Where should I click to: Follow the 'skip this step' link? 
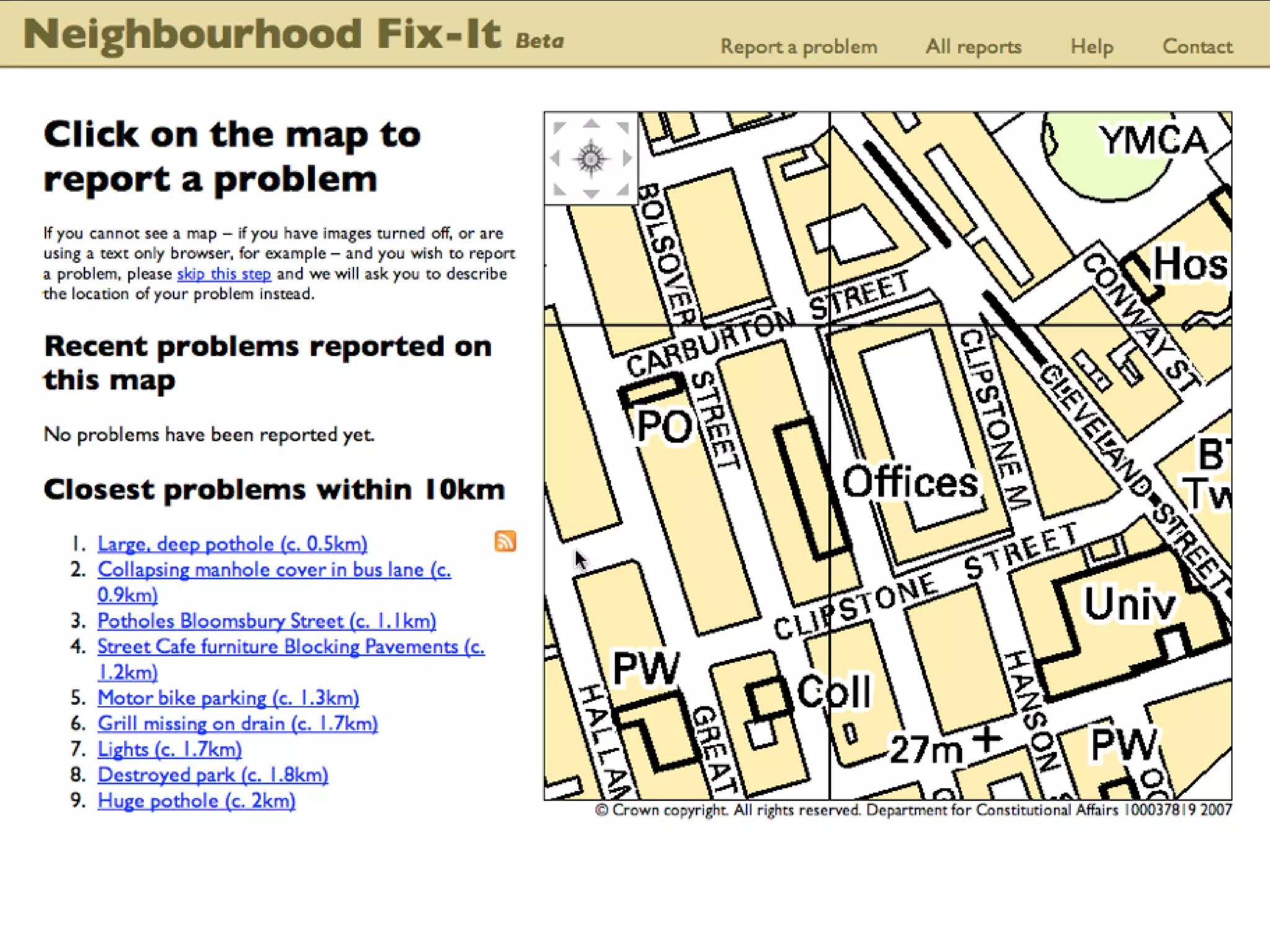pyautogui.click(x=224, y=274)
